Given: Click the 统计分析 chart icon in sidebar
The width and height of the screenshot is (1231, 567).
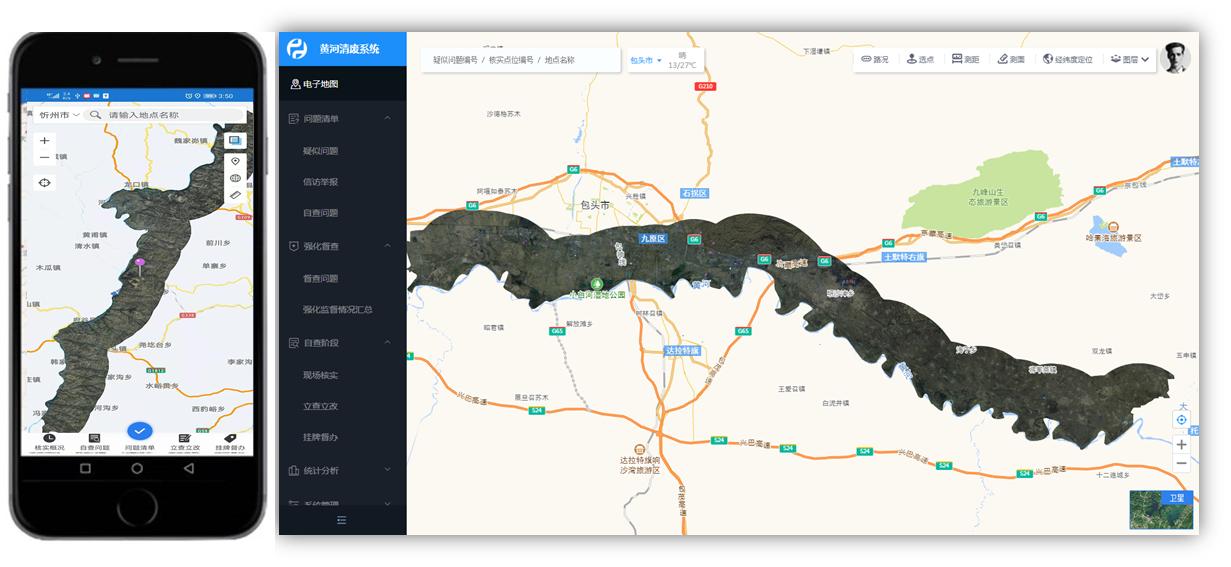Looking at the screenshot, I should tap(293, 470).
